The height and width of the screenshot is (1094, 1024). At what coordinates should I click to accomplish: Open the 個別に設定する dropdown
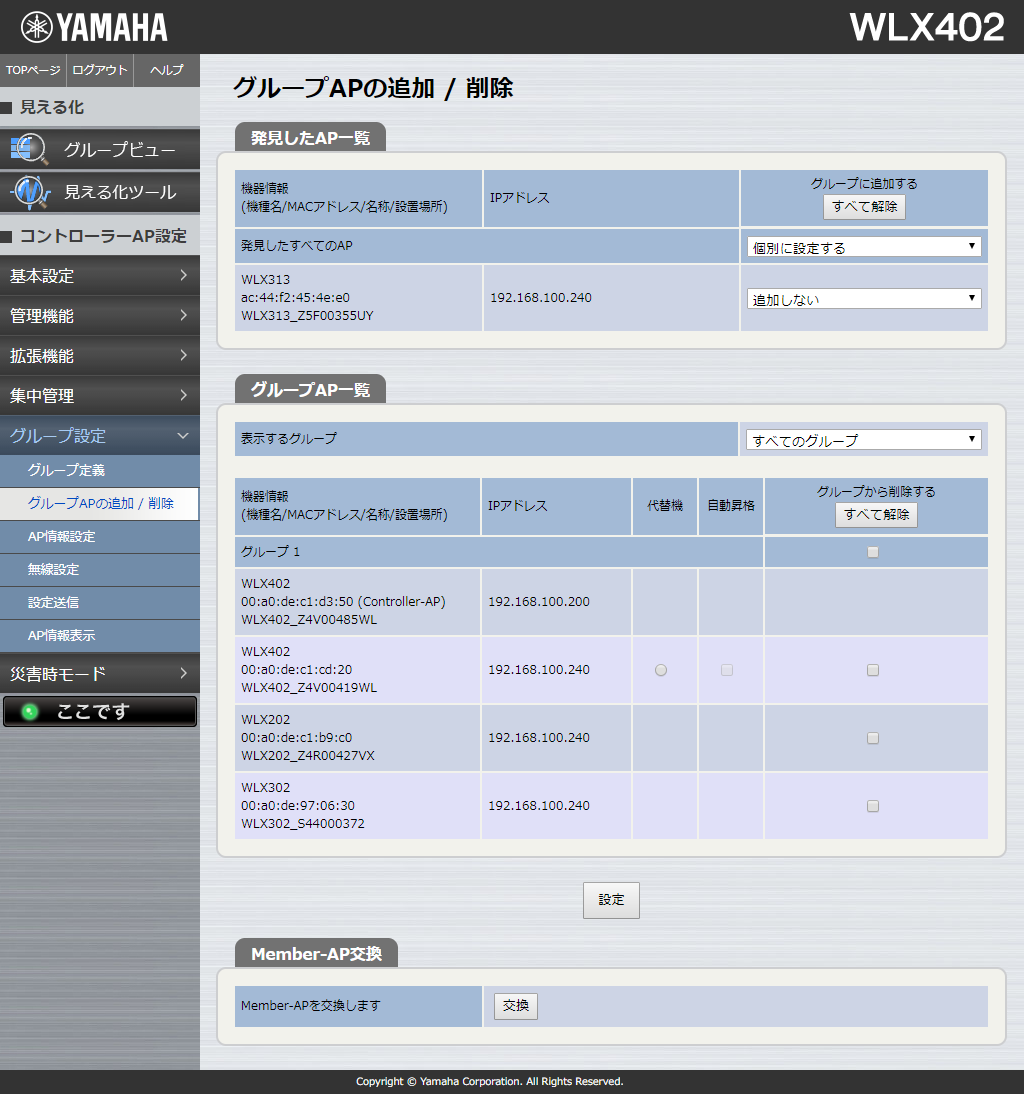point(864,247)
